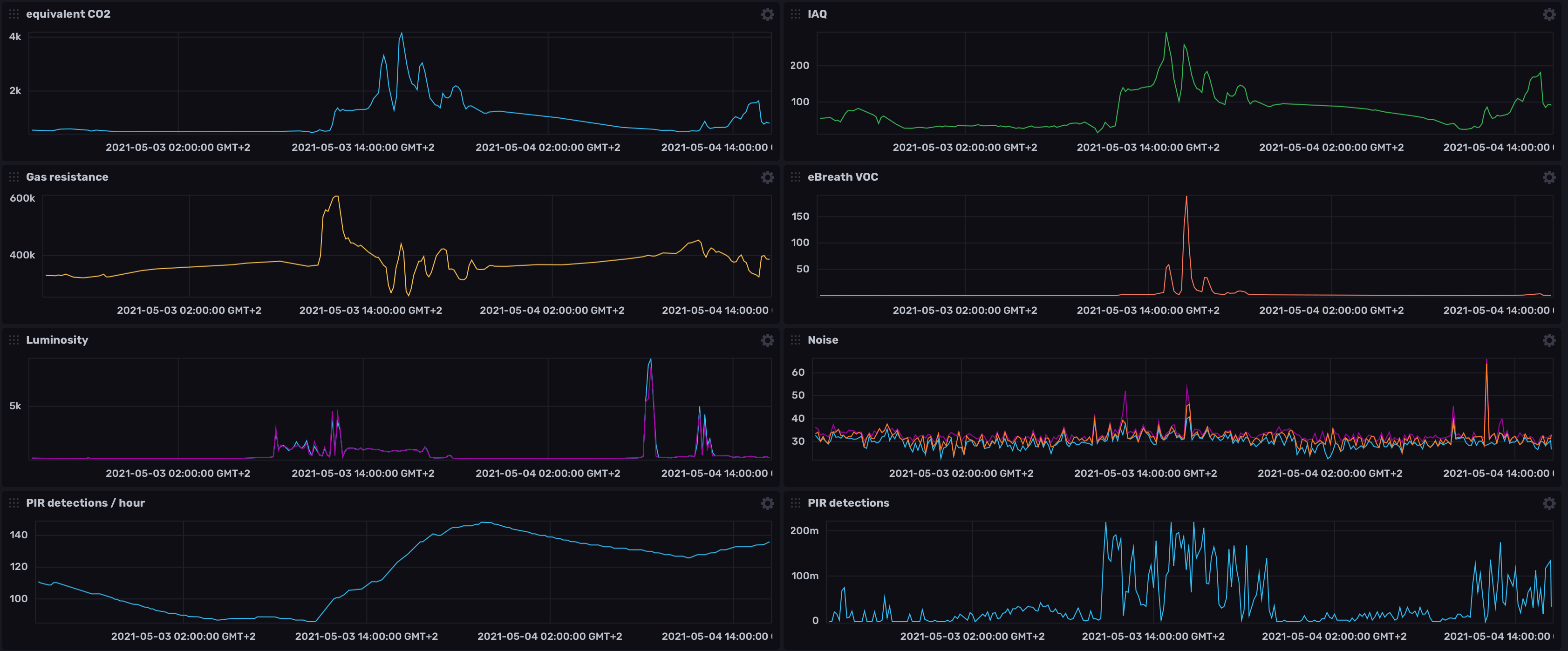
Task: Click 150 axis label in eBreath VOC panel
Action: 800,217
